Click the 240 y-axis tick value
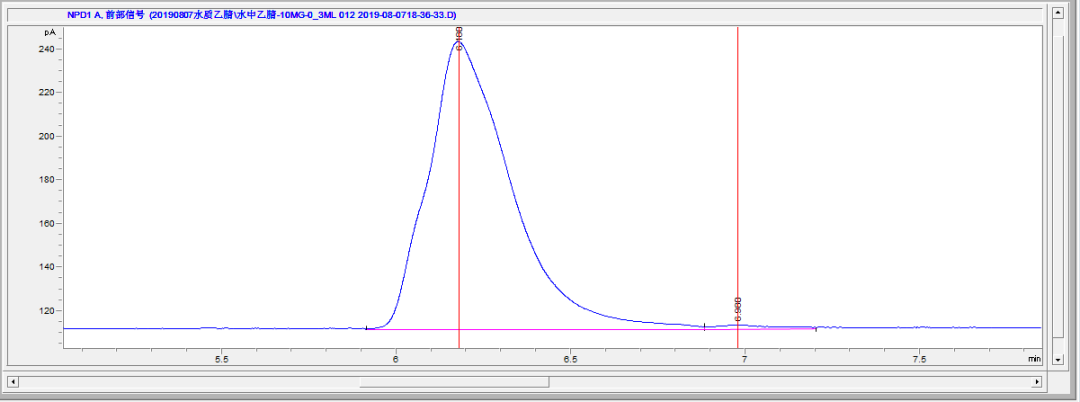 click(x=48, y=50)
